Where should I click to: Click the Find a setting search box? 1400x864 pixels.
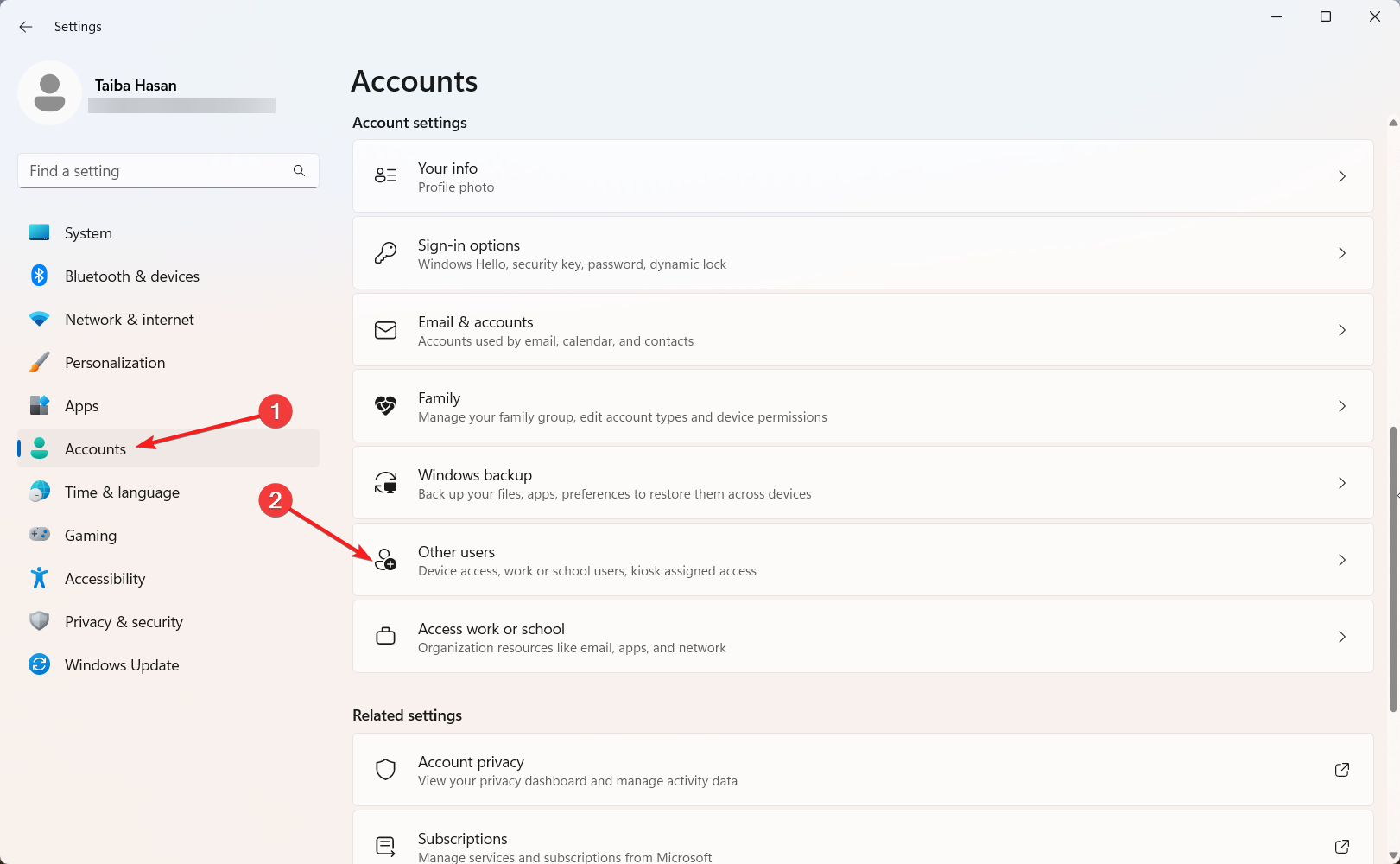(x=155, y=171)
